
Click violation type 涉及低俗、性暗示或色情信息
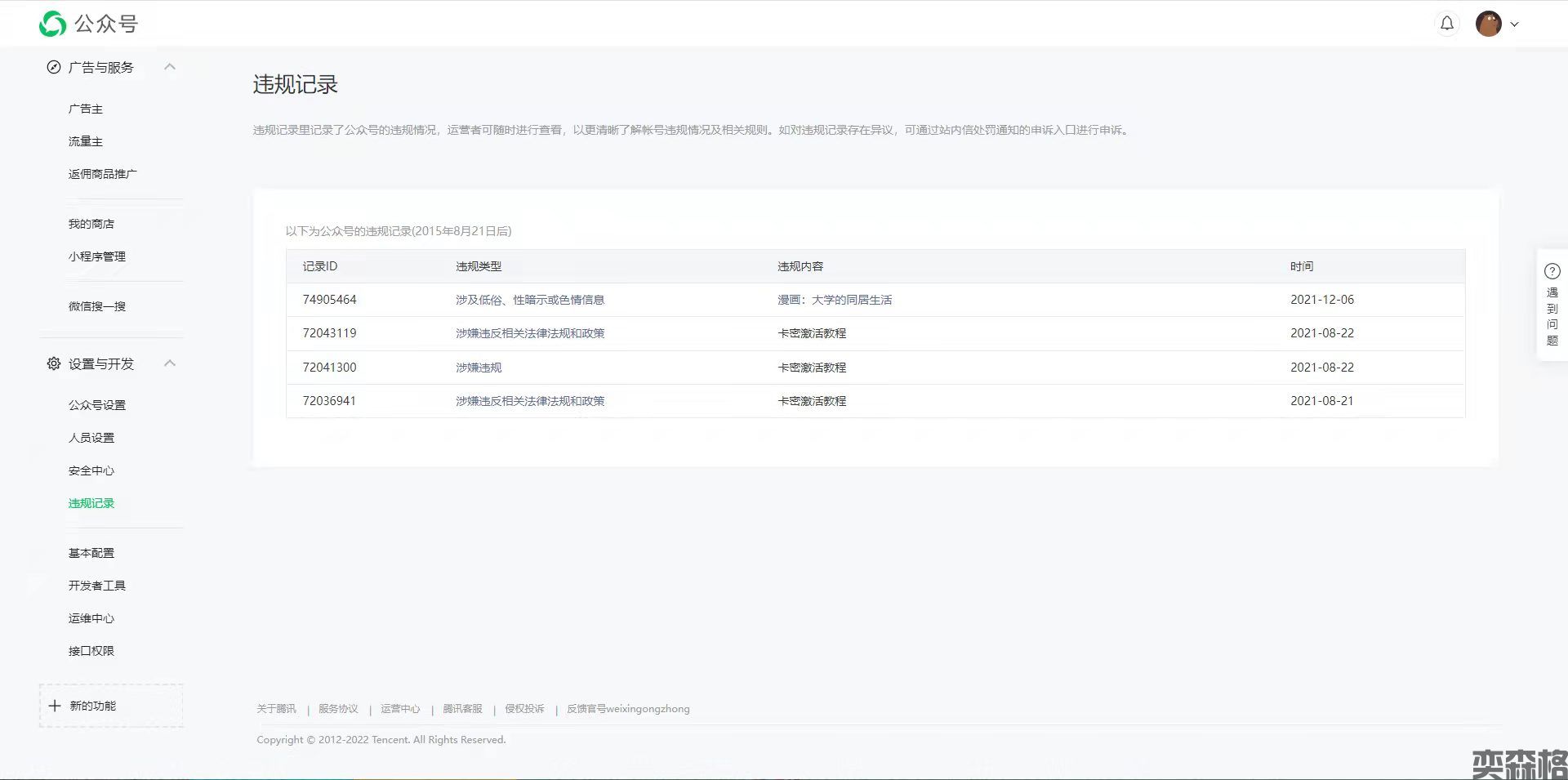point(529,300)
